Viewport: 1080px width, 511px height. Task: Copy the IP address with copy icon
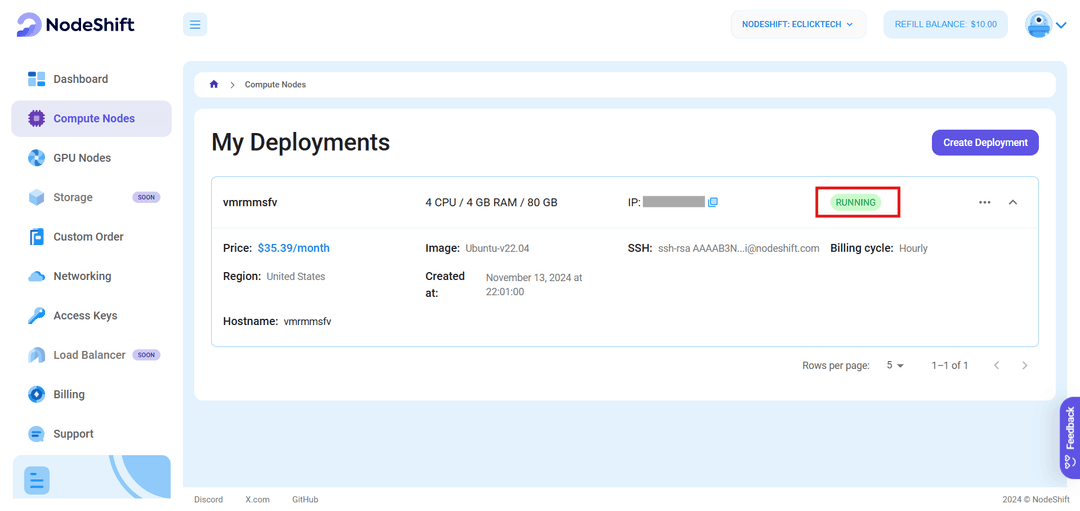[x=713, y=202]
